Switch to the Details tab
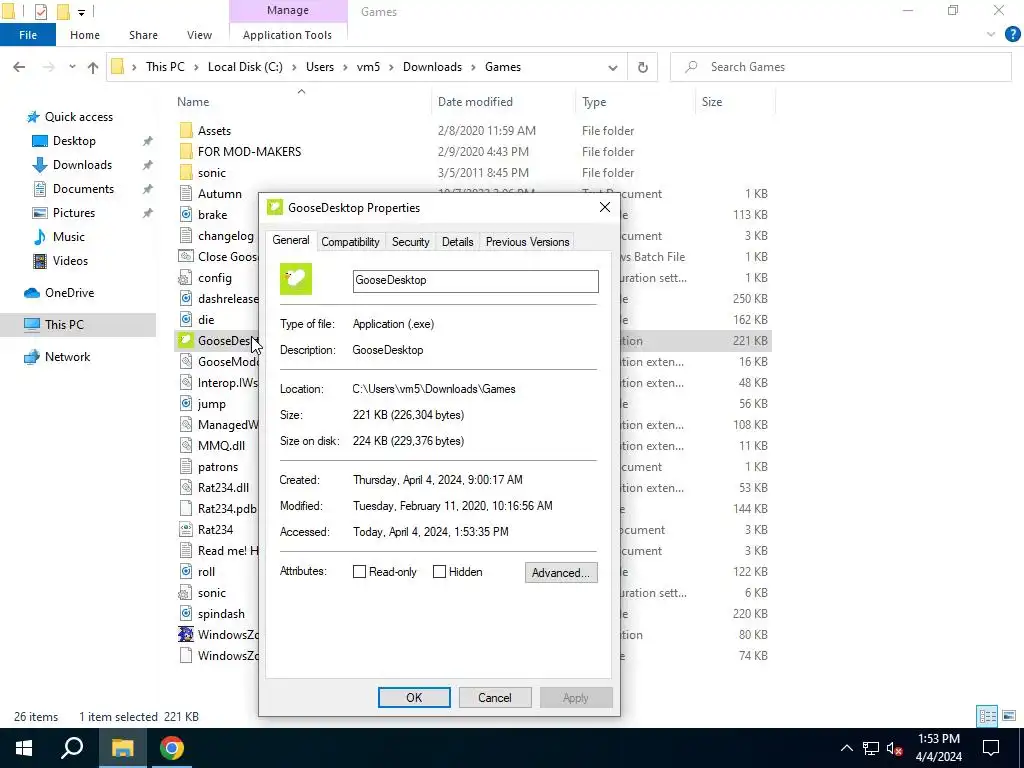Screen dimensions: 1024x768 (x=457, y=242)
